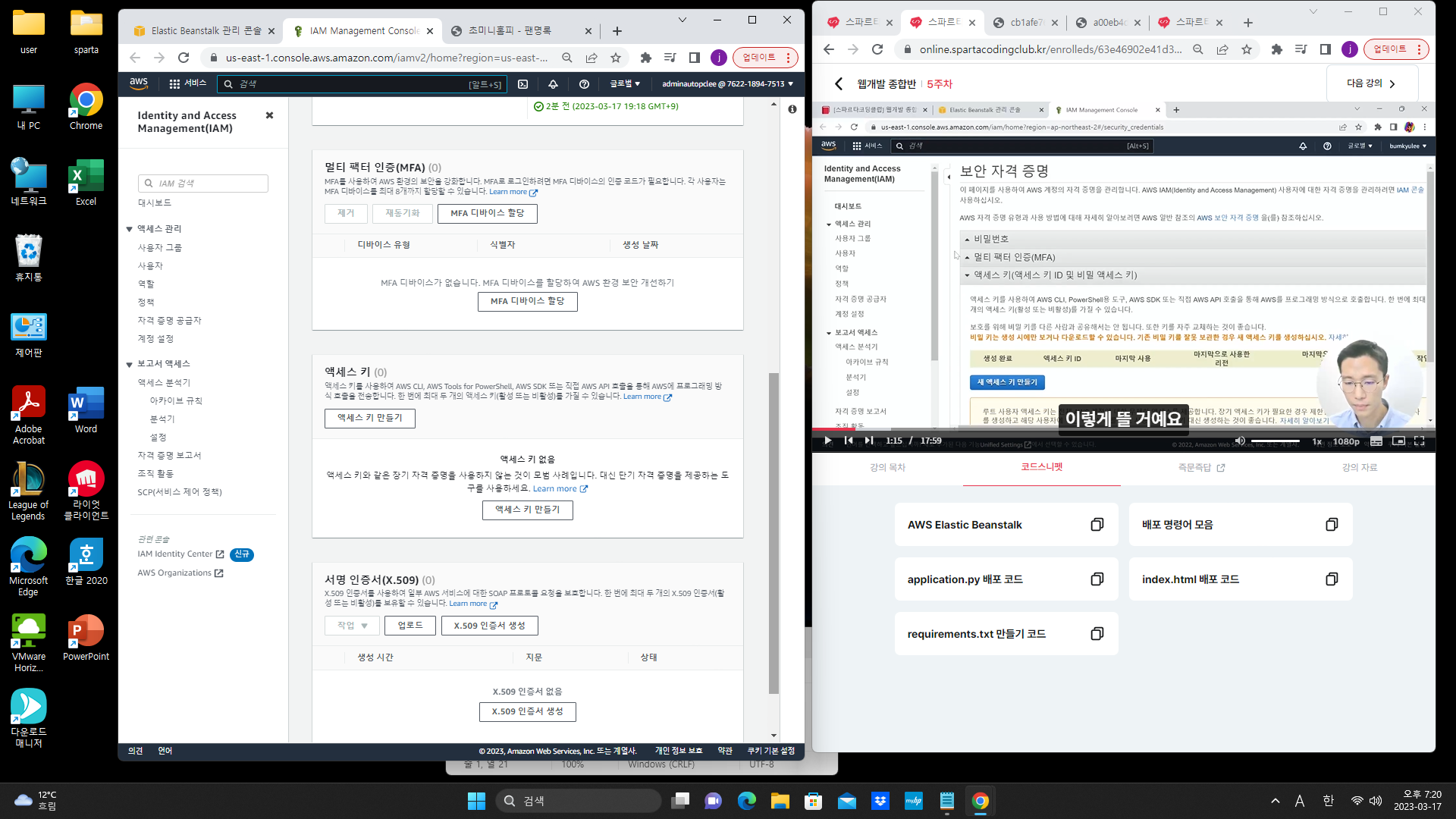Click top 액세스 키 만들기 button
The width and height of the screenshot is (1456, 819).
pos(369,418)
